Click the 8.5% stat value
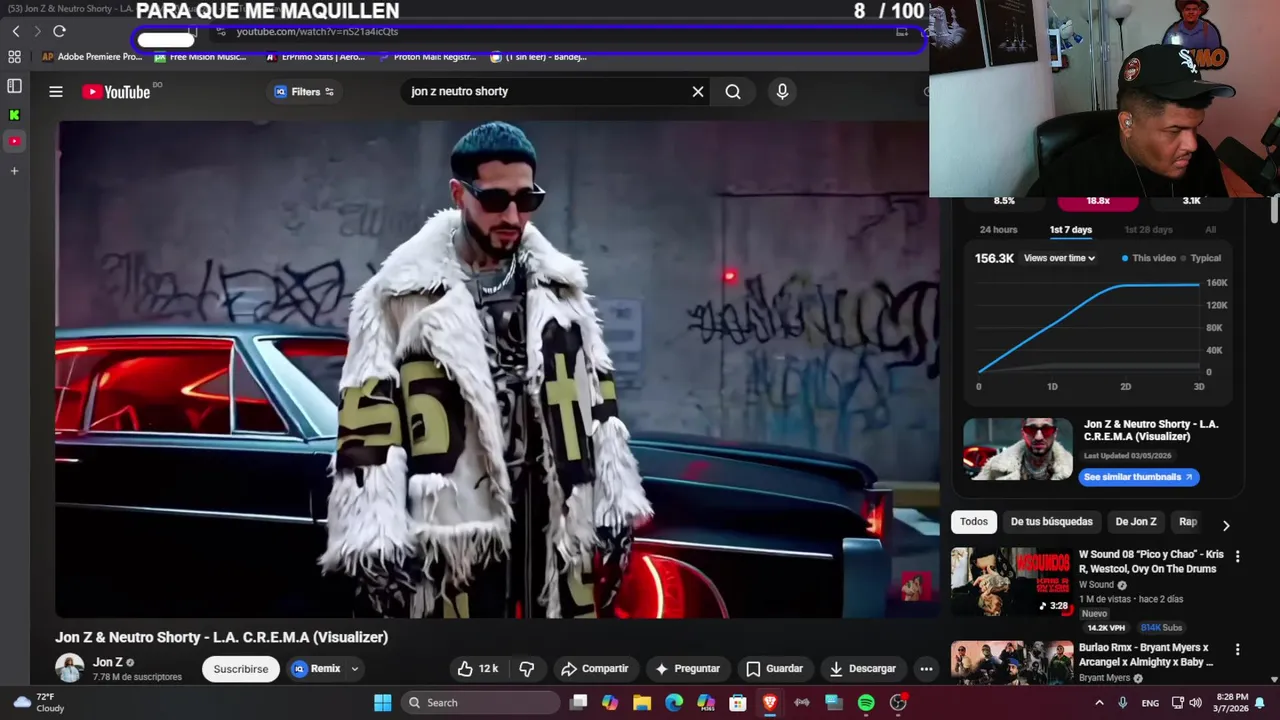The height and width of the screenshot is (720, 1280). click(1004, 201)
